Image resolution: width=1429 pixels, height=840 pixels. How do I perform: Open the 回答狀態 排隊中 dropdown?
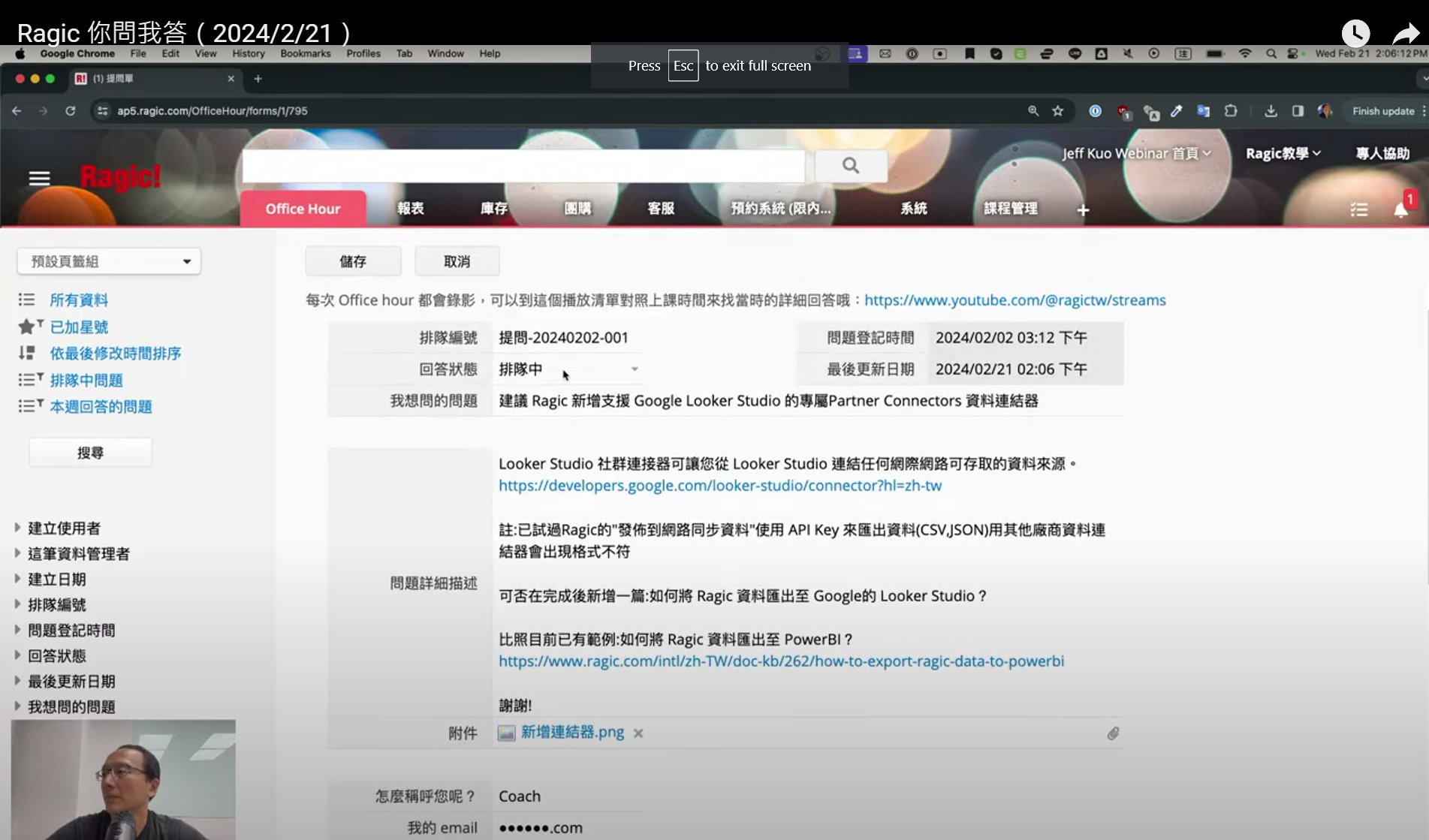568,369
